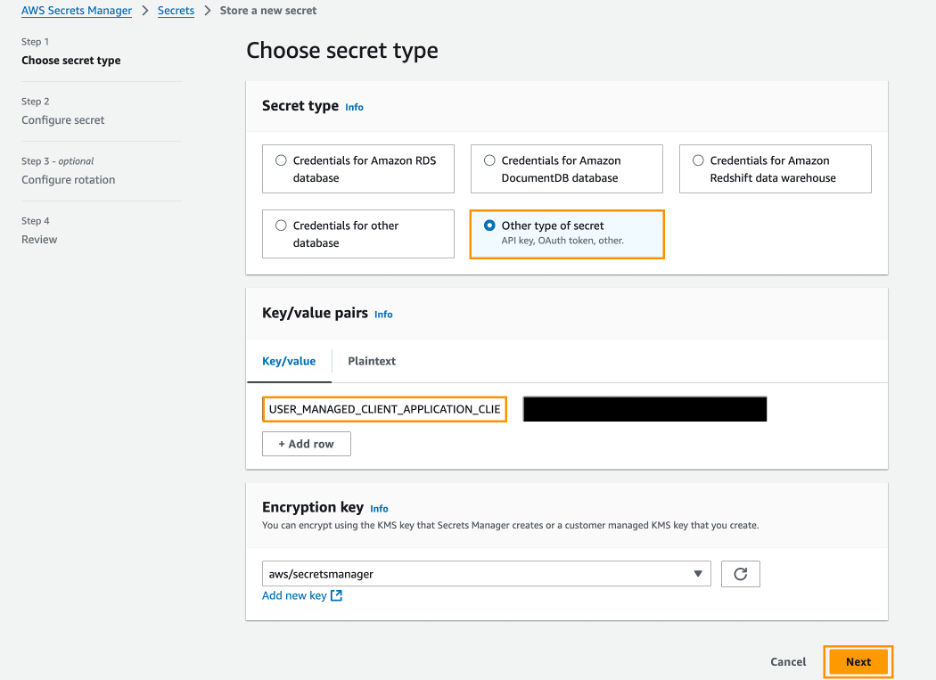Click the Add new key link
This screenshot has height=680, width=936.
pyautogui.click(x=294, y=596)
